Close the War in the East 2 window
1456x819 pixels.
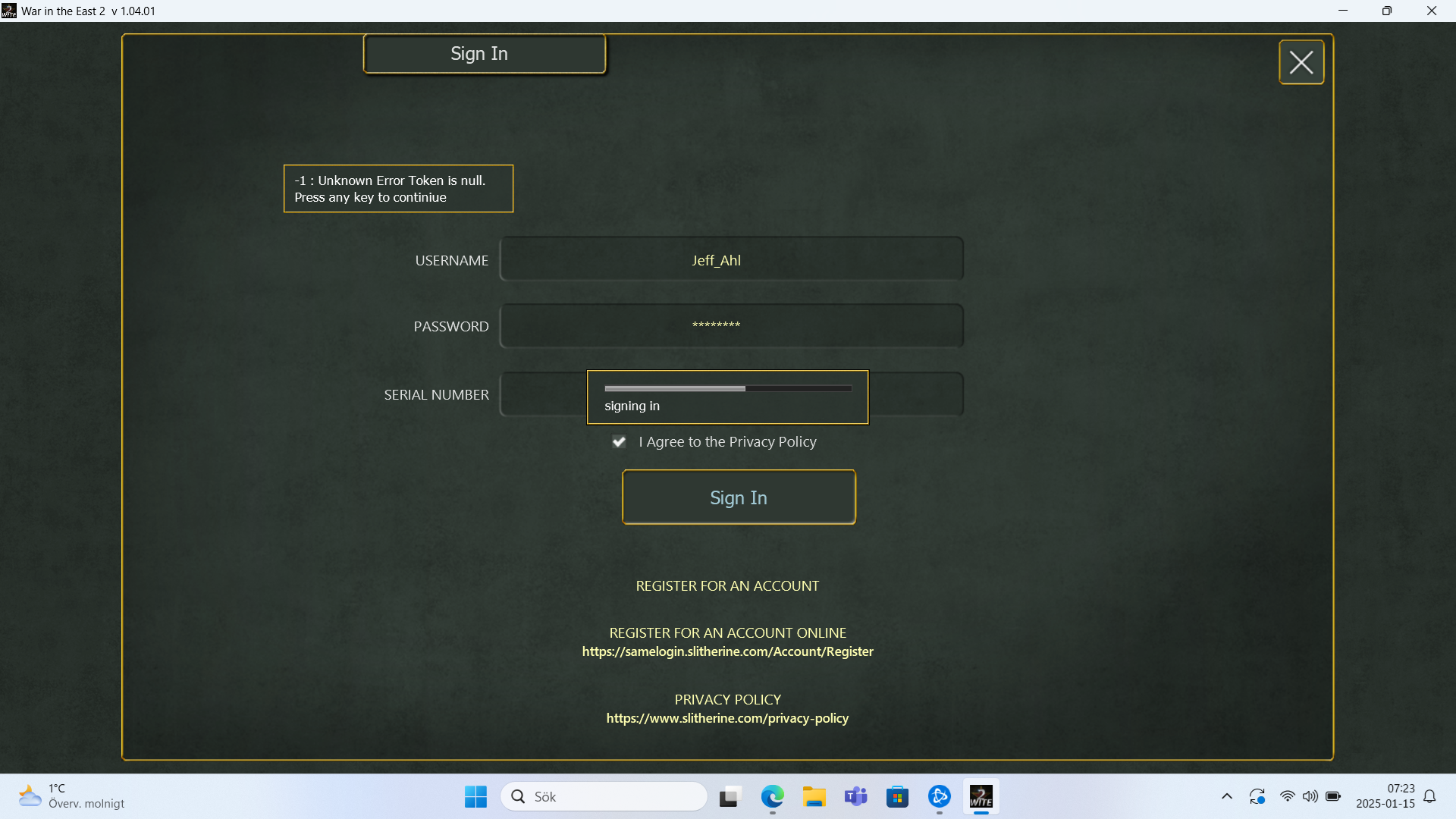point(1432,11)
